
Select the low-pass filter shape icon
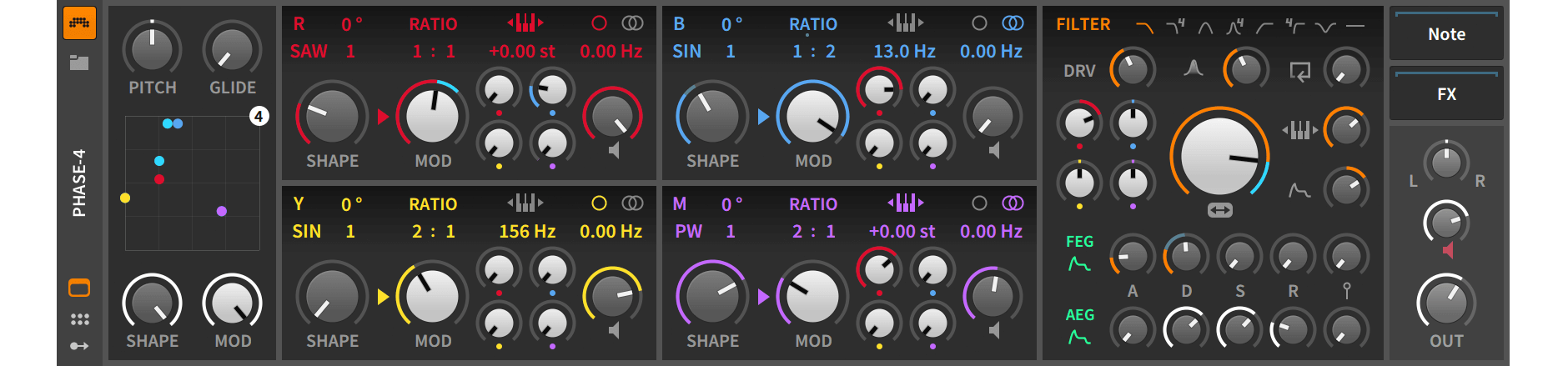tap(1144, 28)
